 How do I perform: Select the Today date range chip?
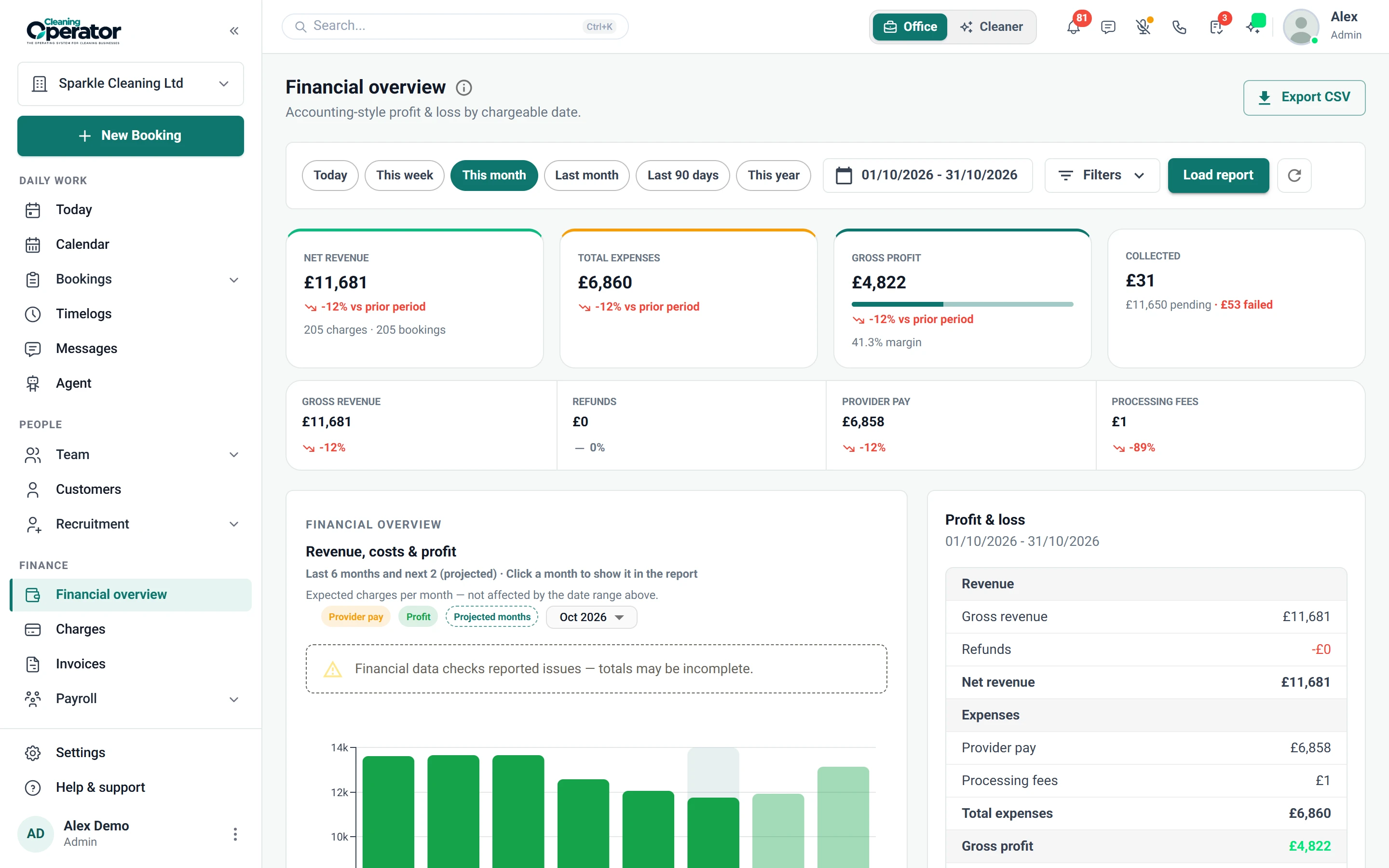pyautogui.click(x=330, y=175)
